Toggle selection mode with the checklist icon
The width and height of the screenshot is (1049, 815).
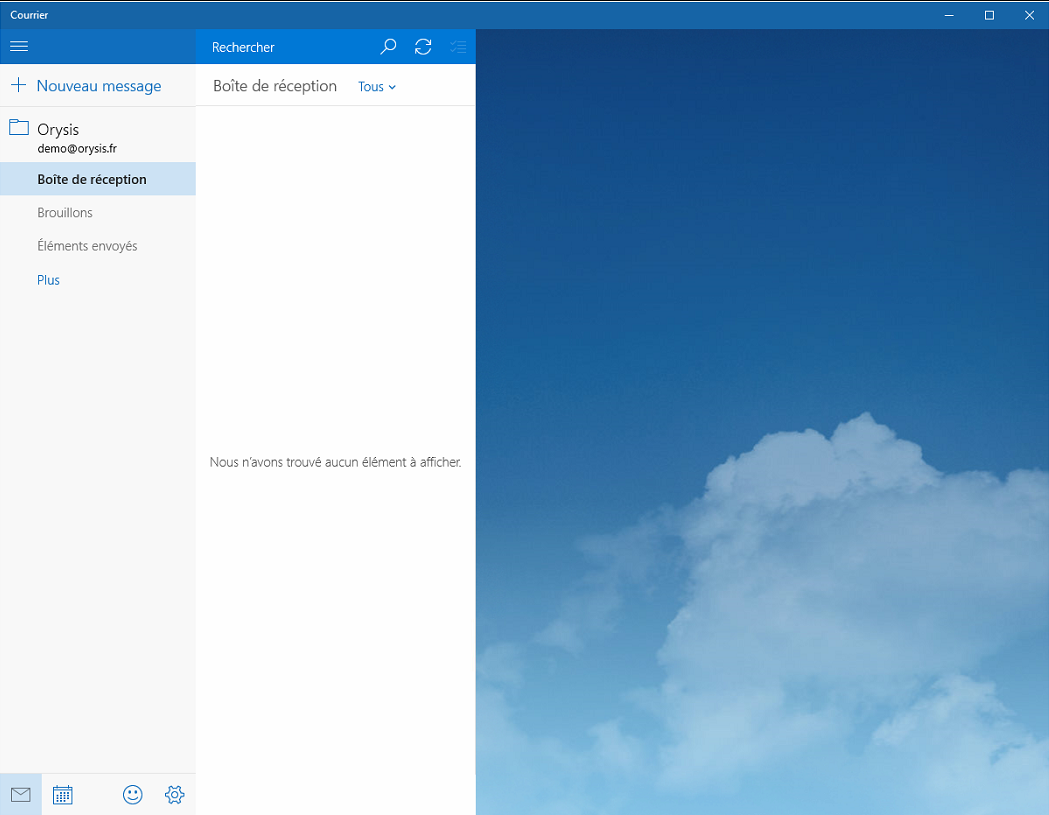point(458,46)
